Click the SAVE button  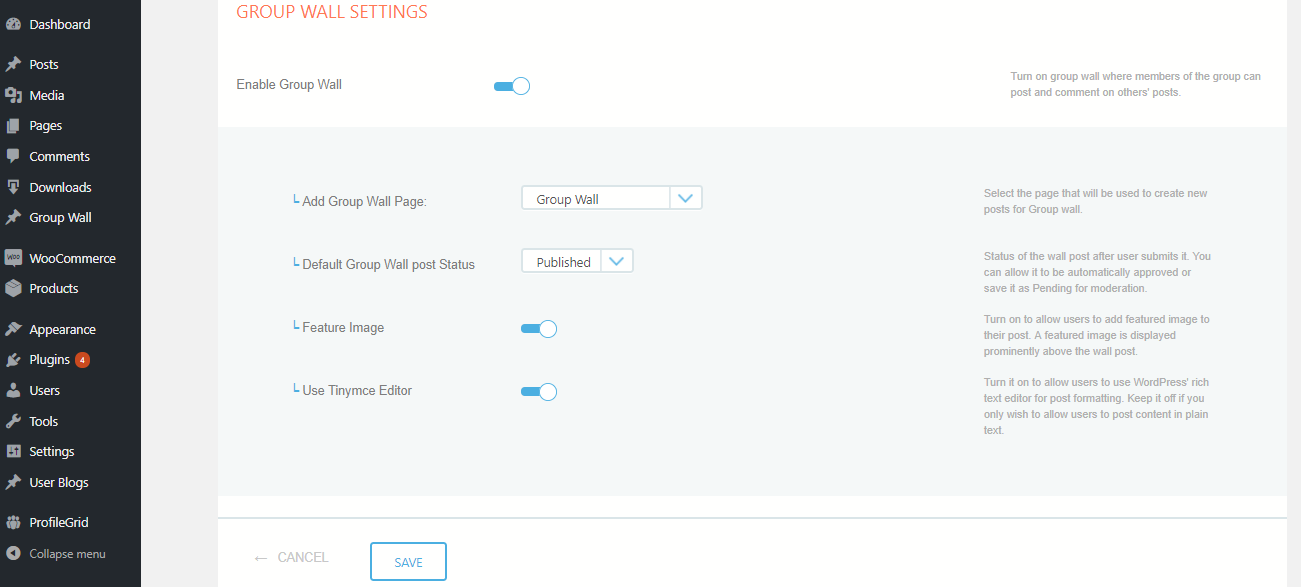tap(408, 561)
